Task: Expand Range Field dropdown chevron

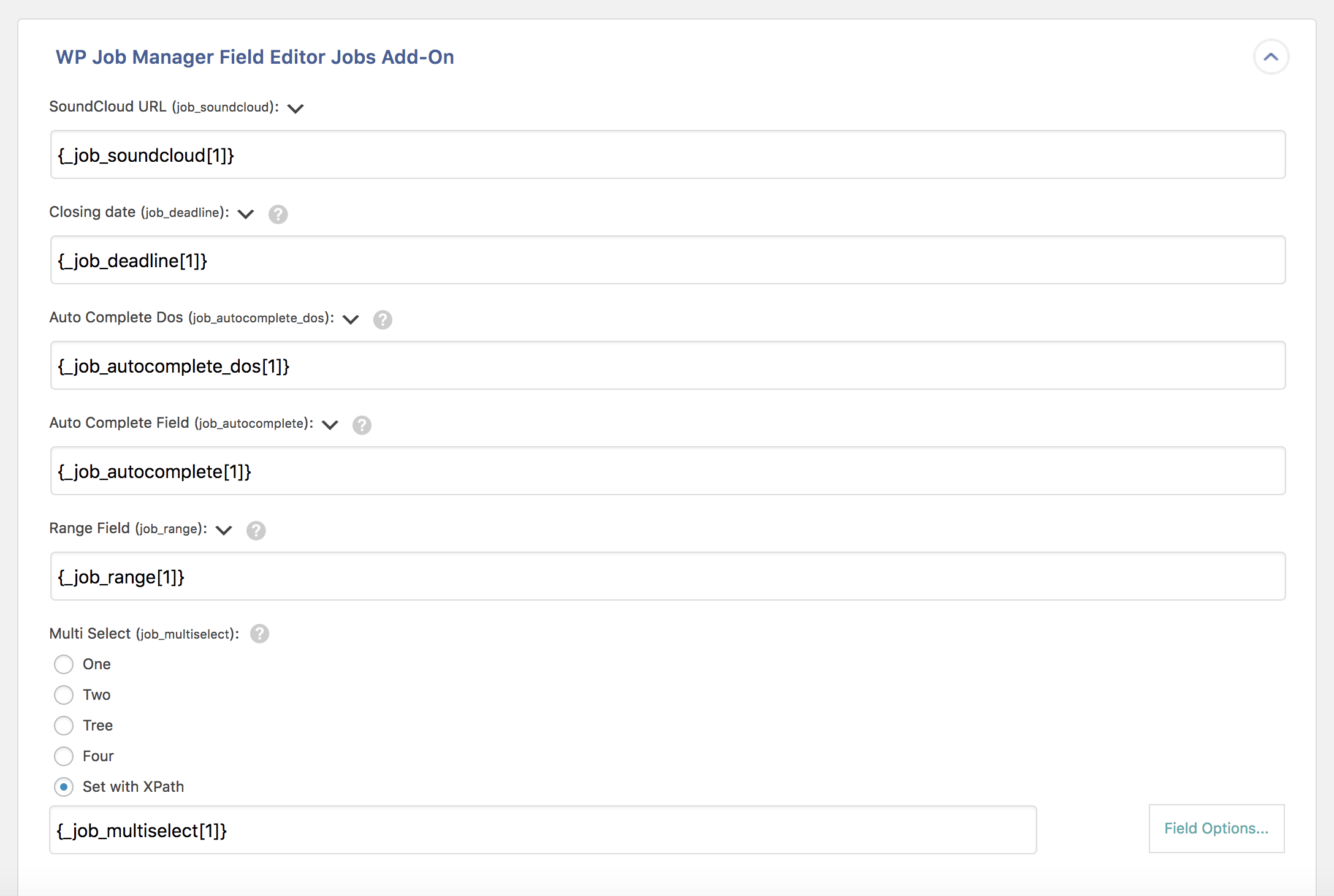Action: [224, 530]
